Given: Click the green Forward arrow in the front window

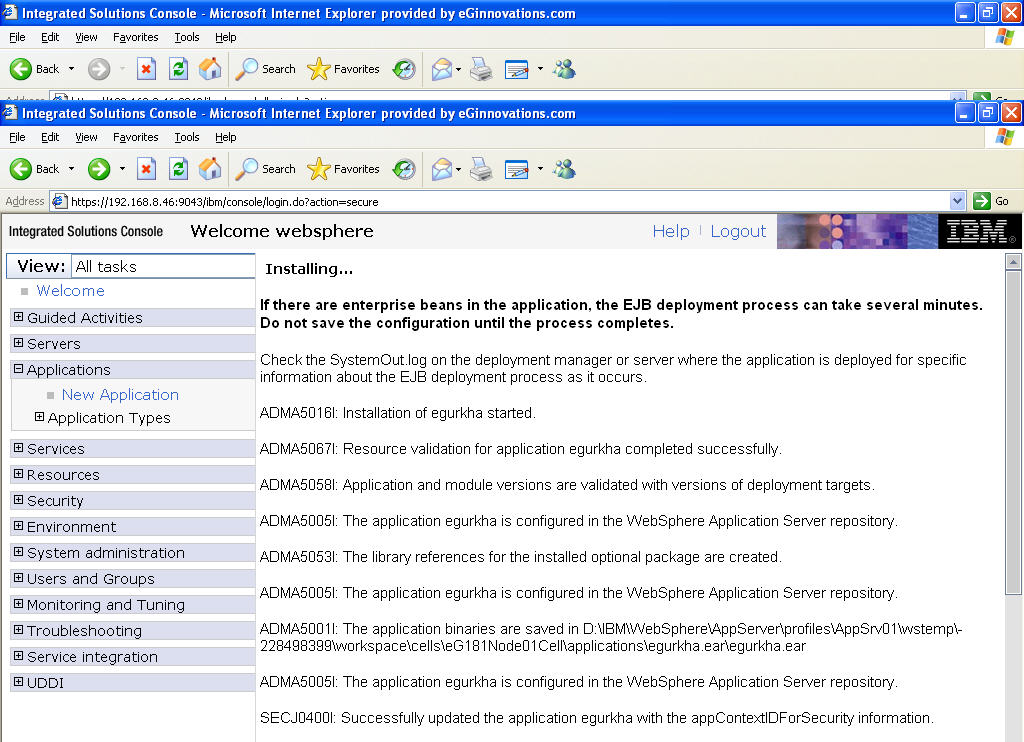Looking at the screenshot, I should 99,169.
